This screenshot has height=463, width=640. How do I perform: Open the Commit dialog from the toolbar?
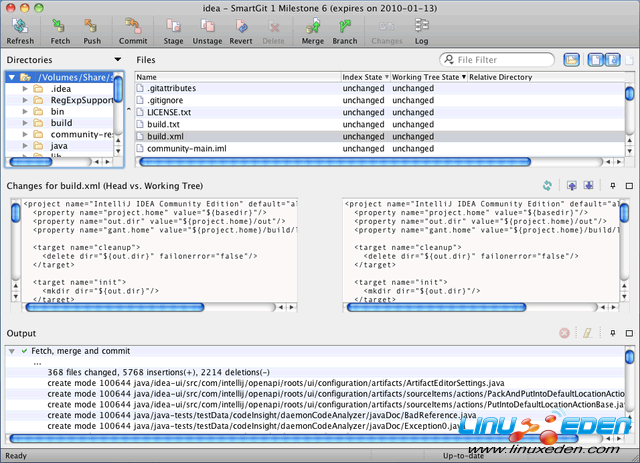[x=132, y=26]
